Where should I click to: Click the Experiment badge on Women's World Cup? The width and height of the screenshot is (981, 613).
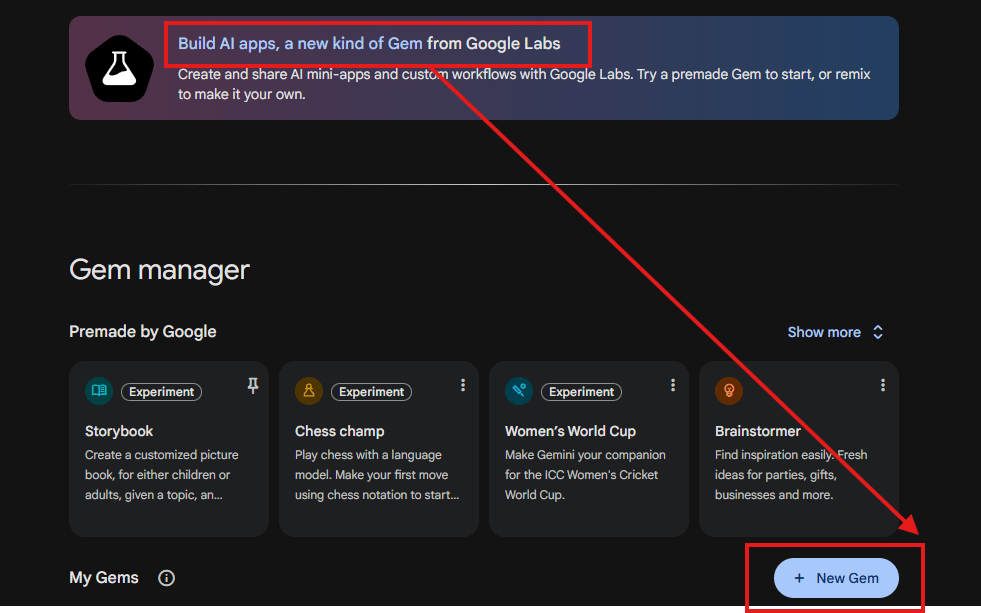(582, 392)
